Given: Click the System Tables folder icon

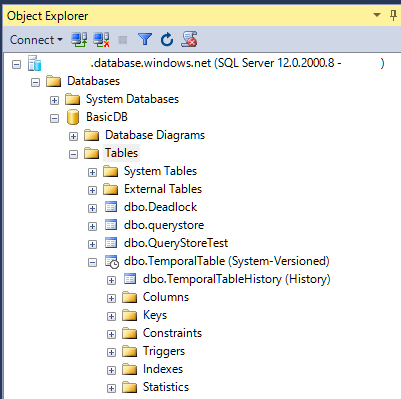Looking at the screenshot, I should (110, 171).
